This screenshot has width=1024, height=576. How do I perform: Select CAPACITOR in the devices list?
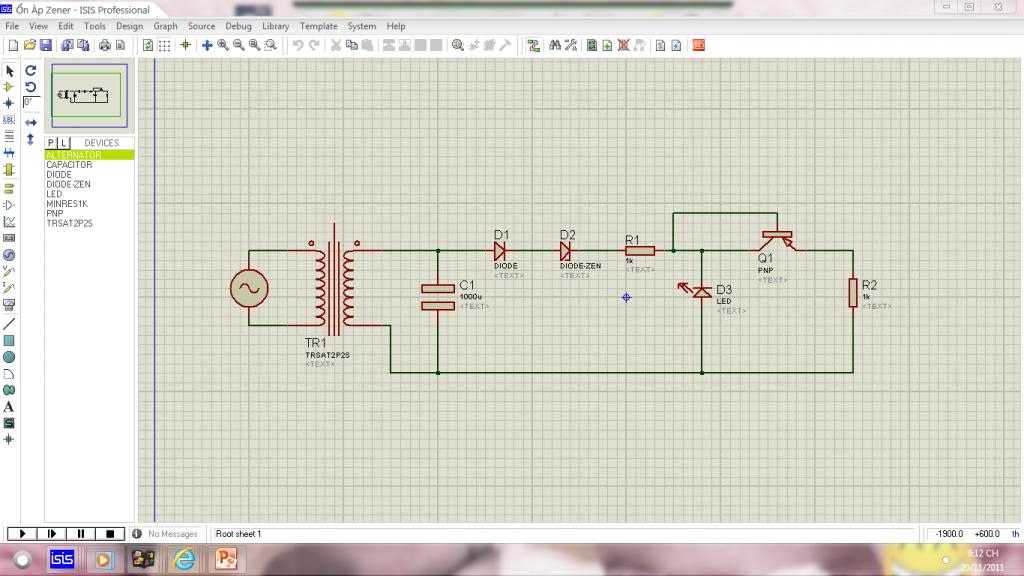[x=69, y=165]
